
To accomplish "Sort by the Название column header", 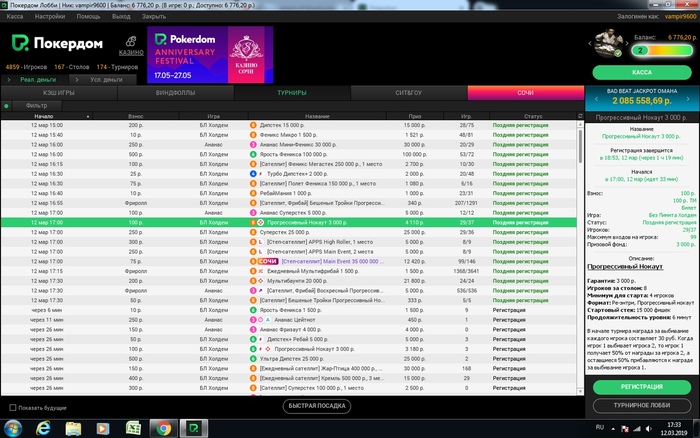I will 317,116.
